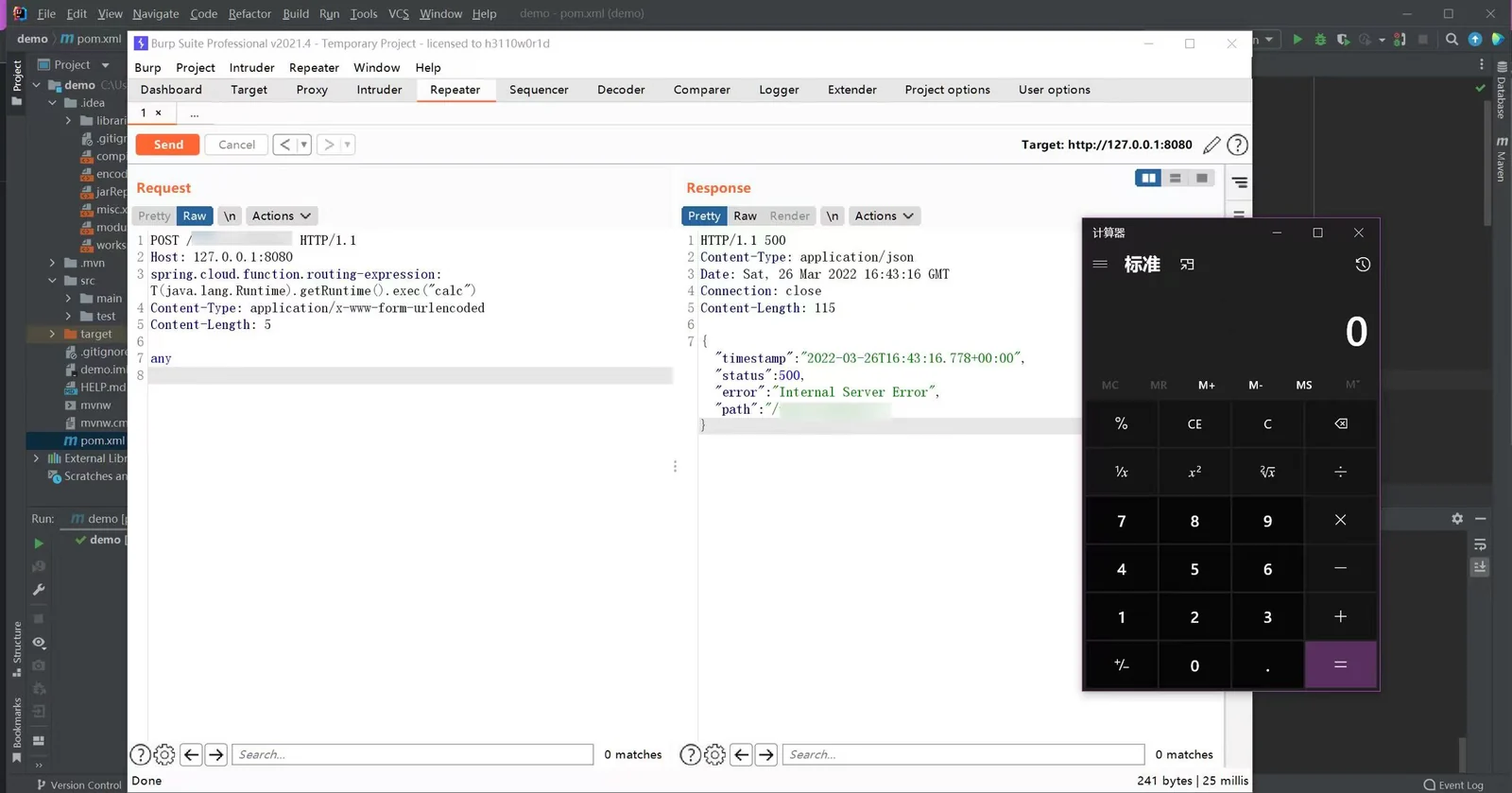
Task: Click calculator M+ memory button
Action: 1207,385
